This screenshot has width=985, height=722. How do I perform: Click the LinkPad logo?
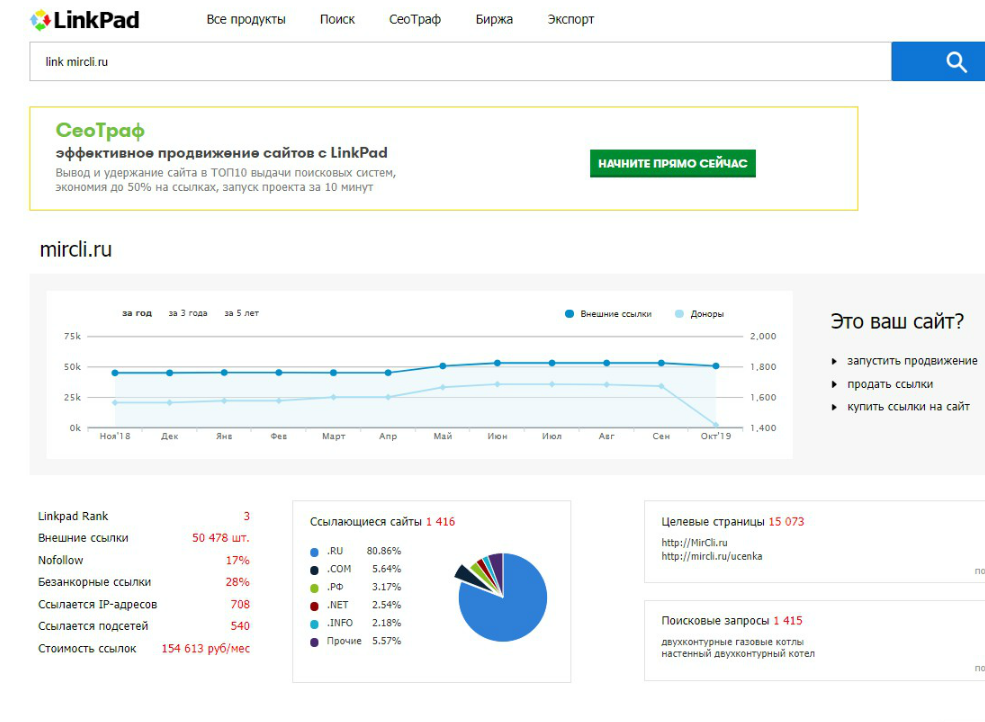[x=85, y=19]
